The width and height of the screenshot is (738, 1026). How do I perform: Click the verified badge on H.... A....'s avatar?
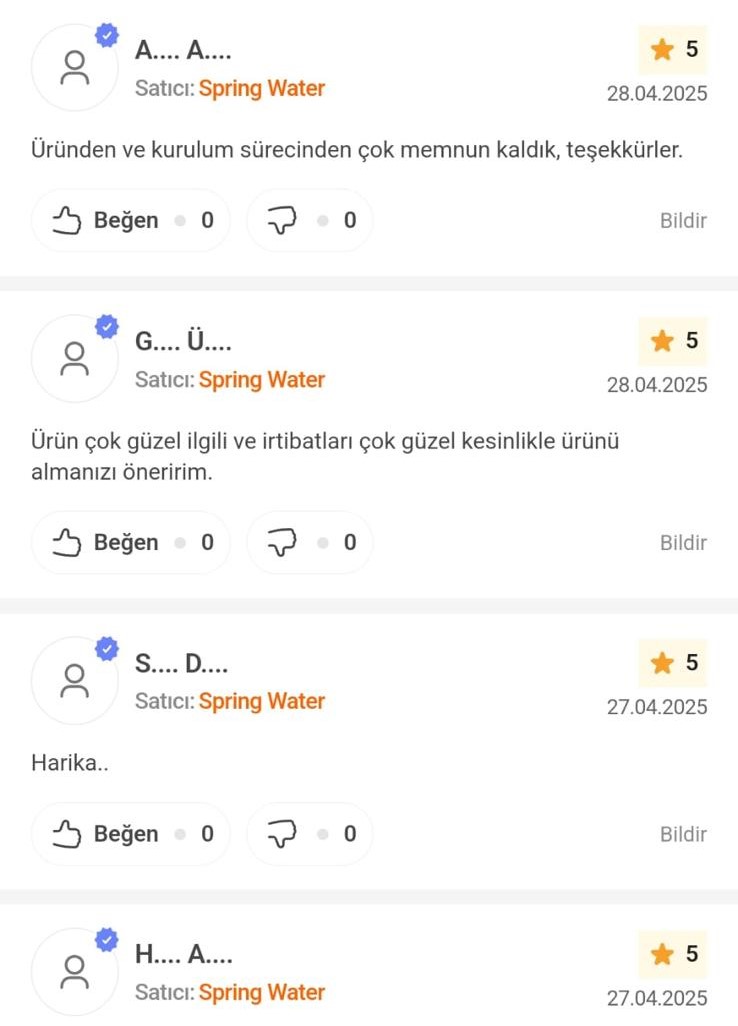[107, 940]
